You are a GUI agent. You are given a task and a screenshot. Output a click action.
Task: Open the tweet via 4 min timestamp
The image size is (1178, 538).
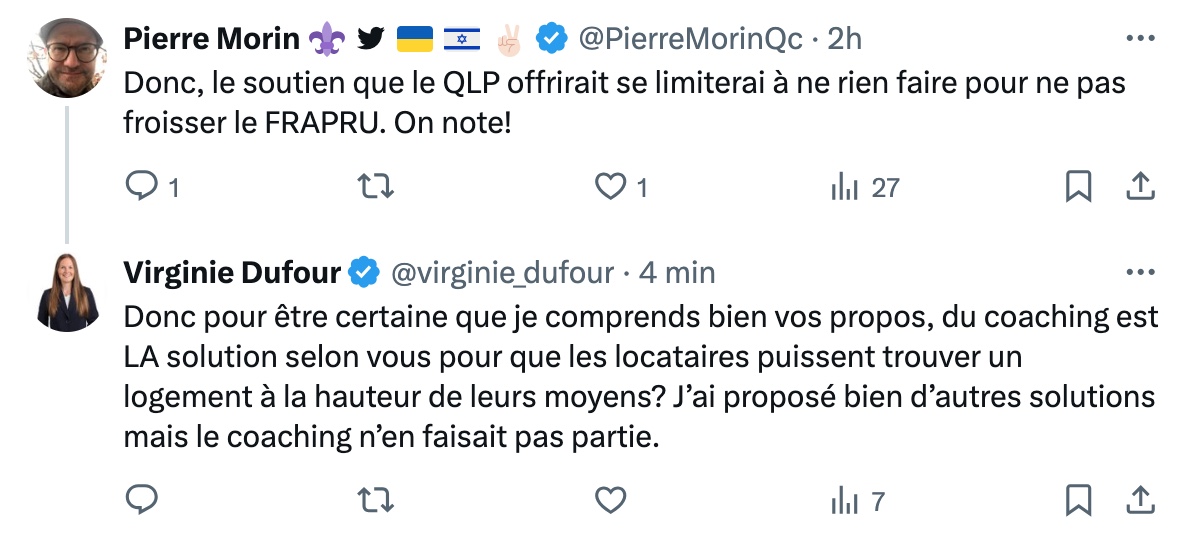(x=677, y=273)
